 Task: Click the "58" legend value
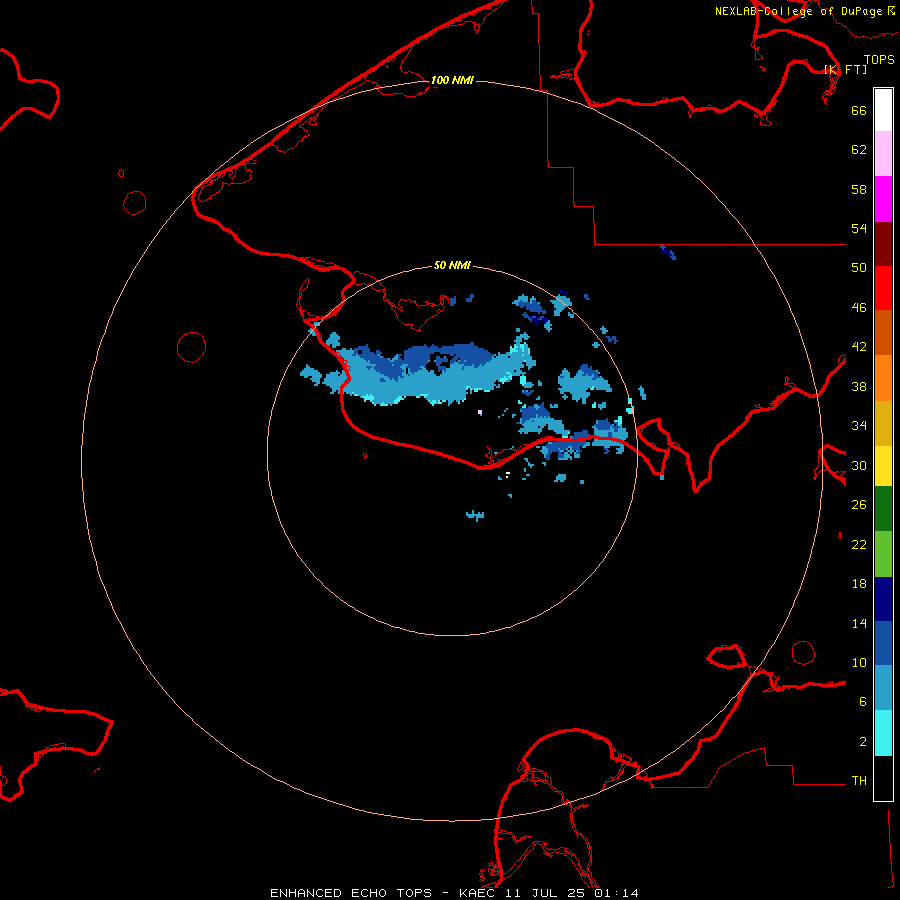point(859,189)
